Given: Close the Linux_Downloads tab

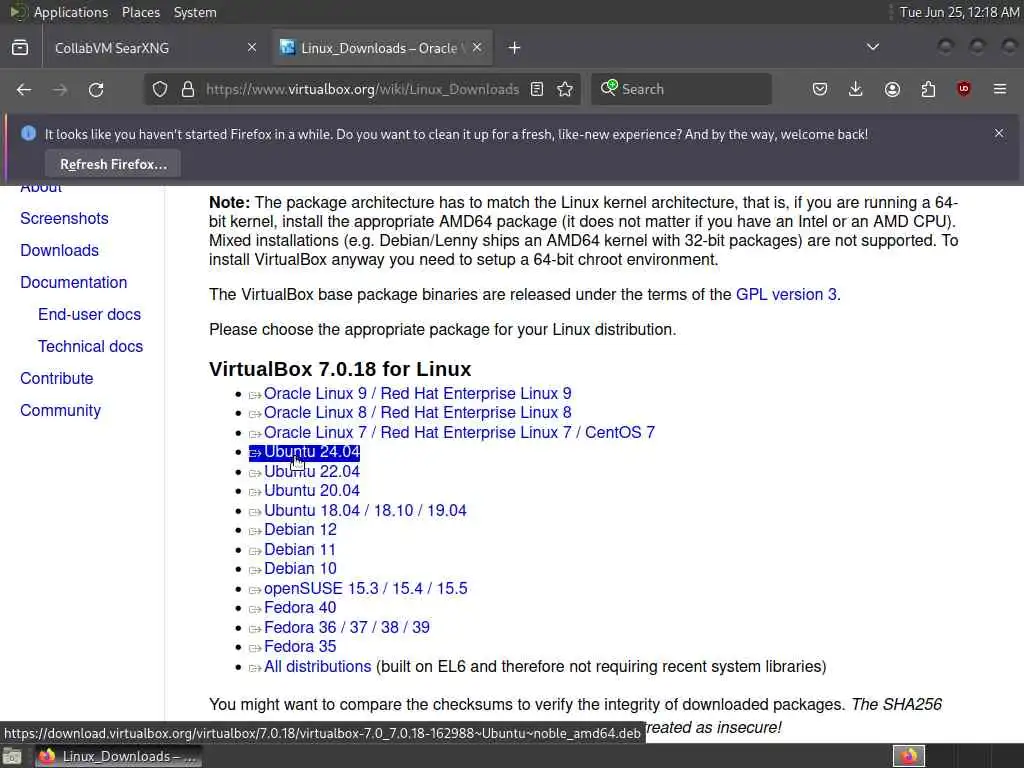Looking at the screenshot, I should coord(477,48).
